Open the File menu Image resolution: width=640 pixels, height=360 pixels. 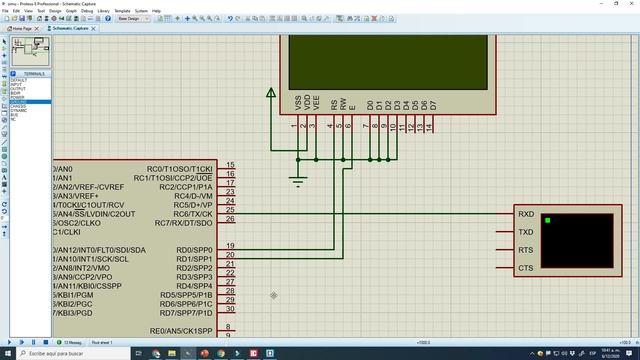5,11
